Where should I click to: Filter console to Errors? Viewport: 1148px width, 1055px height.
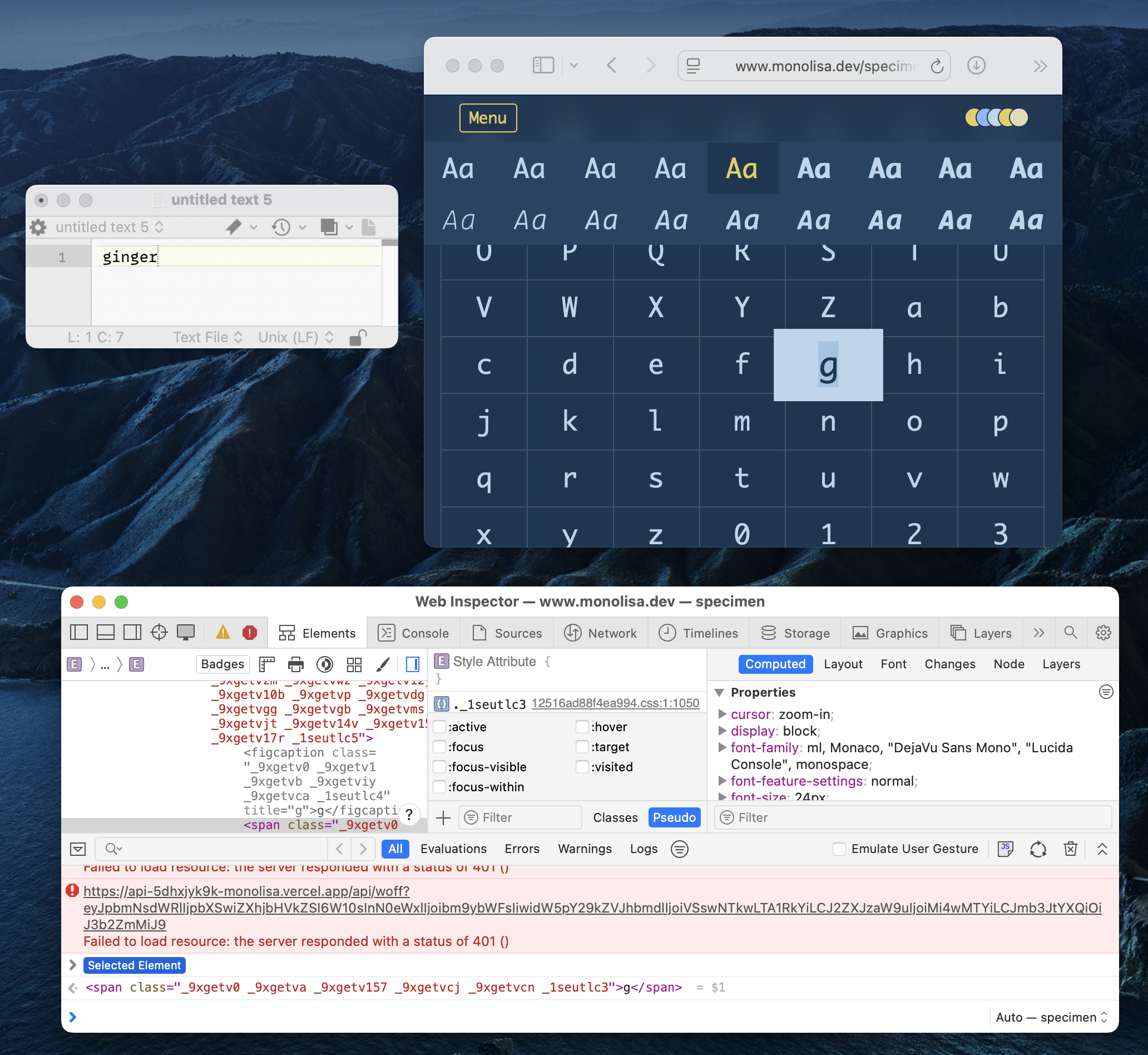[522, 849]
